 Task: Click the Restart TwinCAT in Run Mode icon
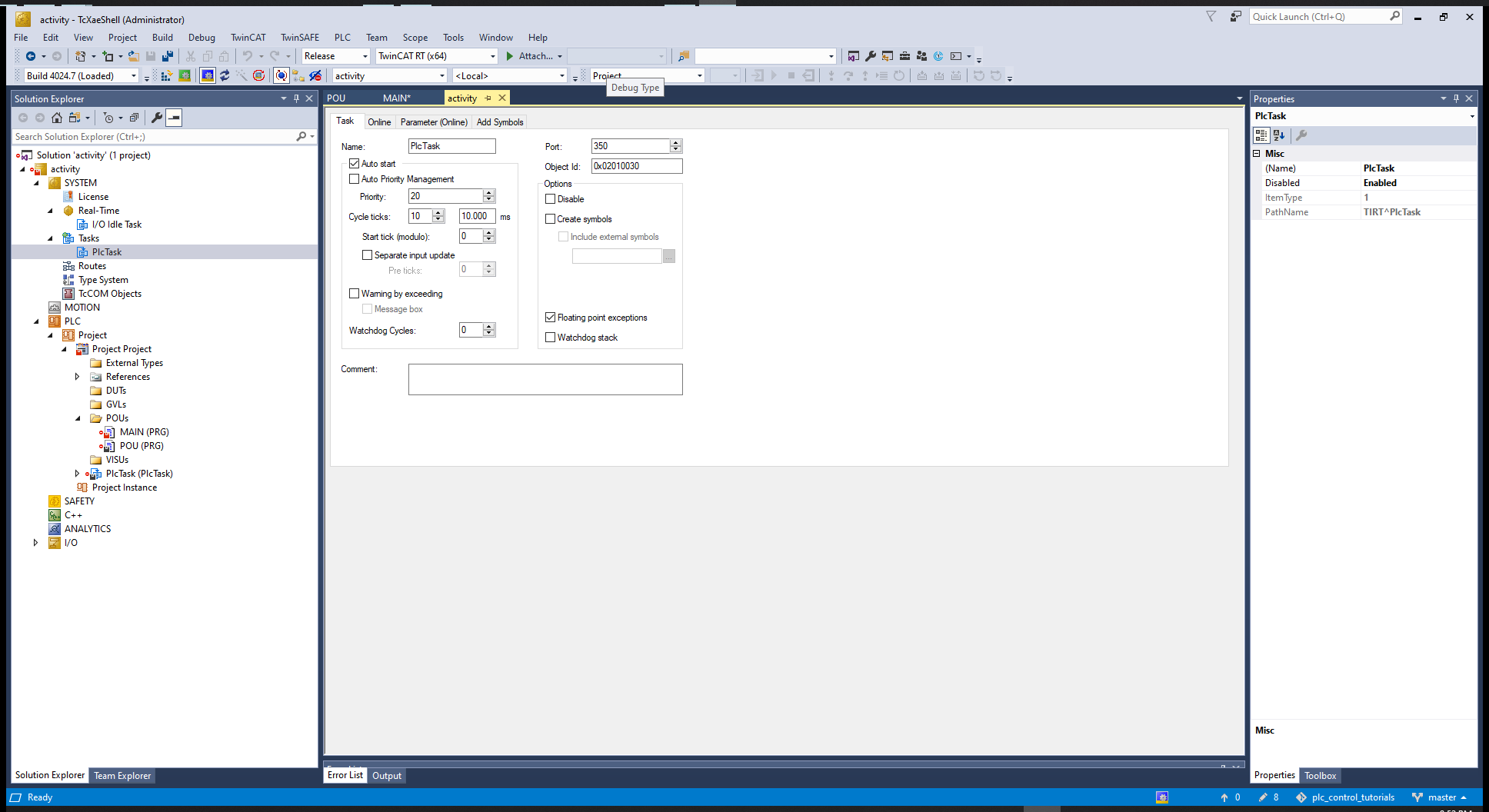pyautogui.click(x=185, y=75)
